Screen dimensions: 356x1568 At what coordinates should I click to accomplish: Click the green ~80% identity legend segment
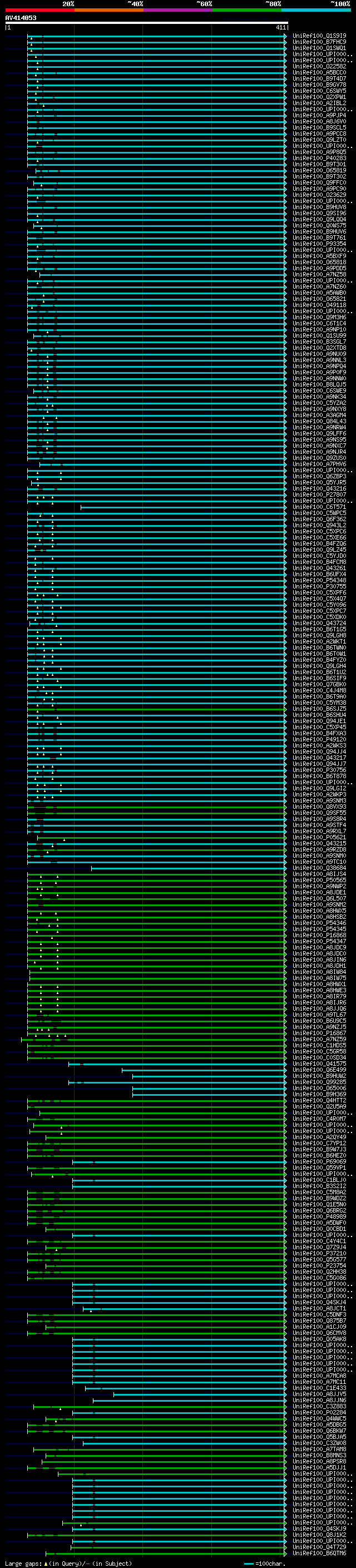[x=247, y=10]
